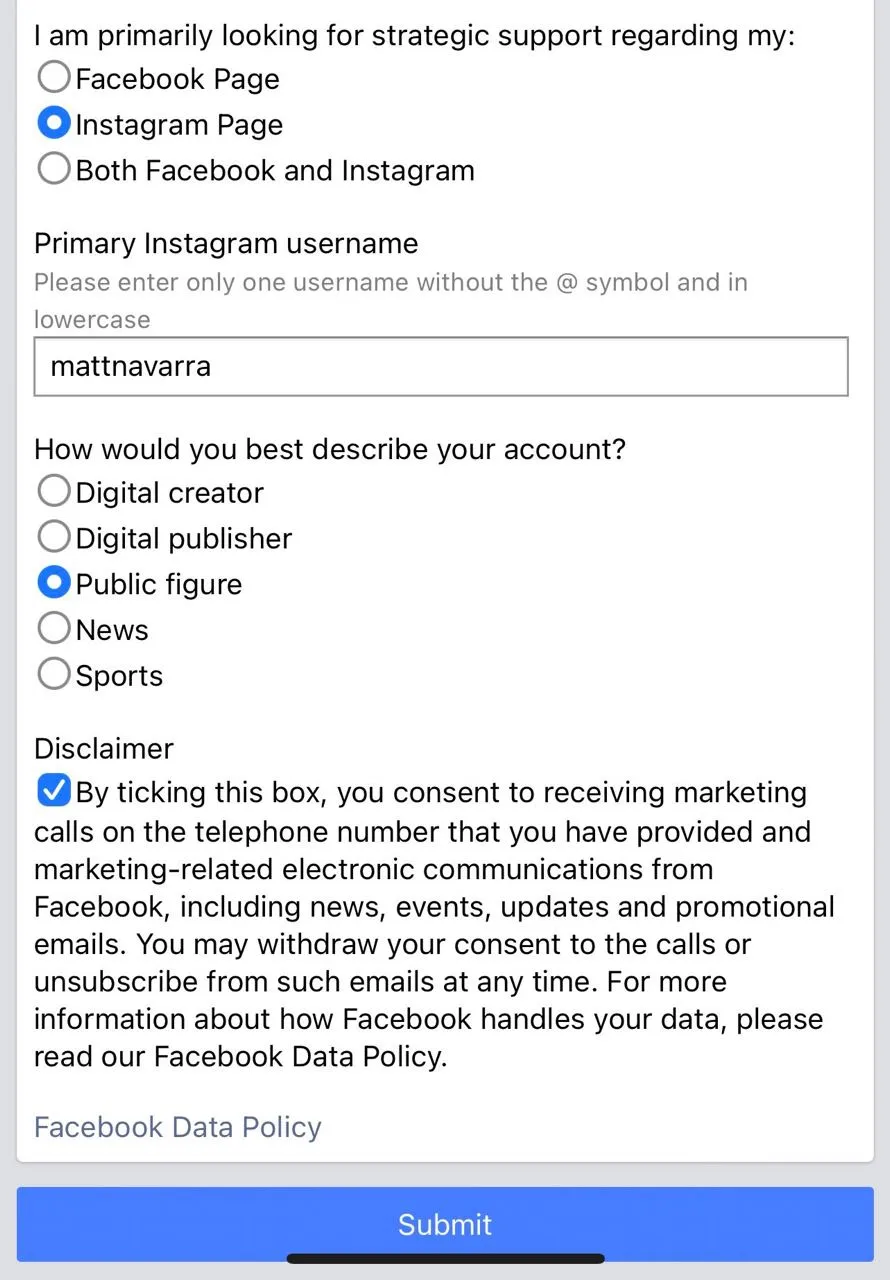This screenshot has height=1280, width=890.
Task: Click the 'Instagram Page' label text
Action: (x=180, y=125)
